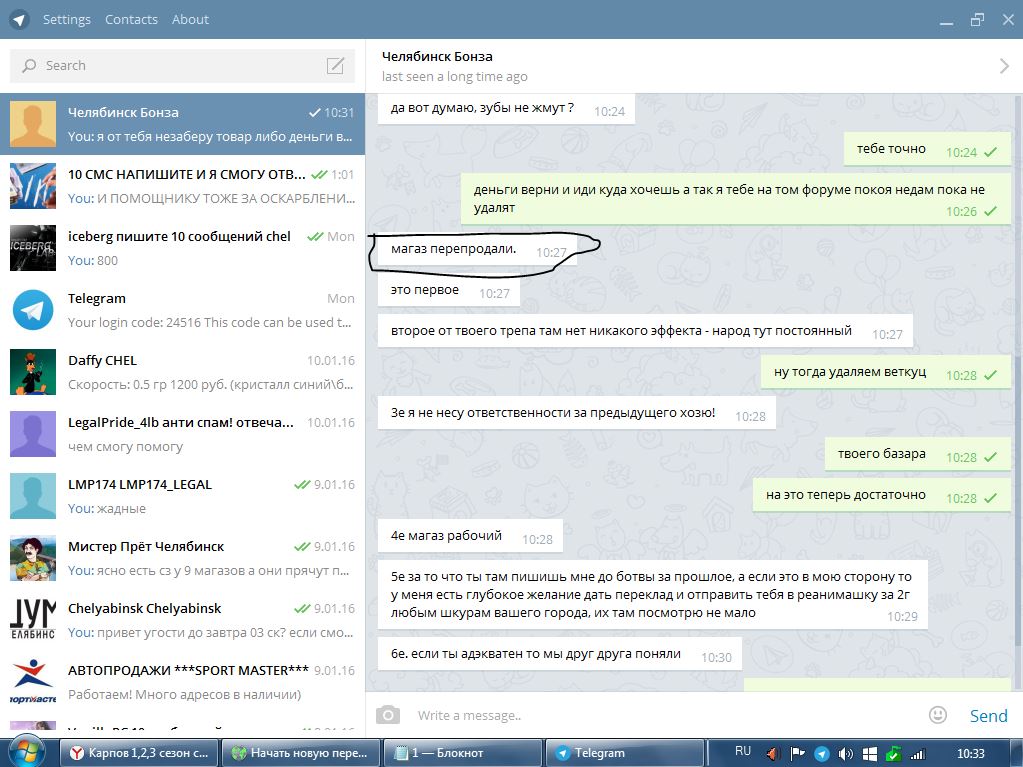Open the emoji smiley picker

(x=938, y=715)
